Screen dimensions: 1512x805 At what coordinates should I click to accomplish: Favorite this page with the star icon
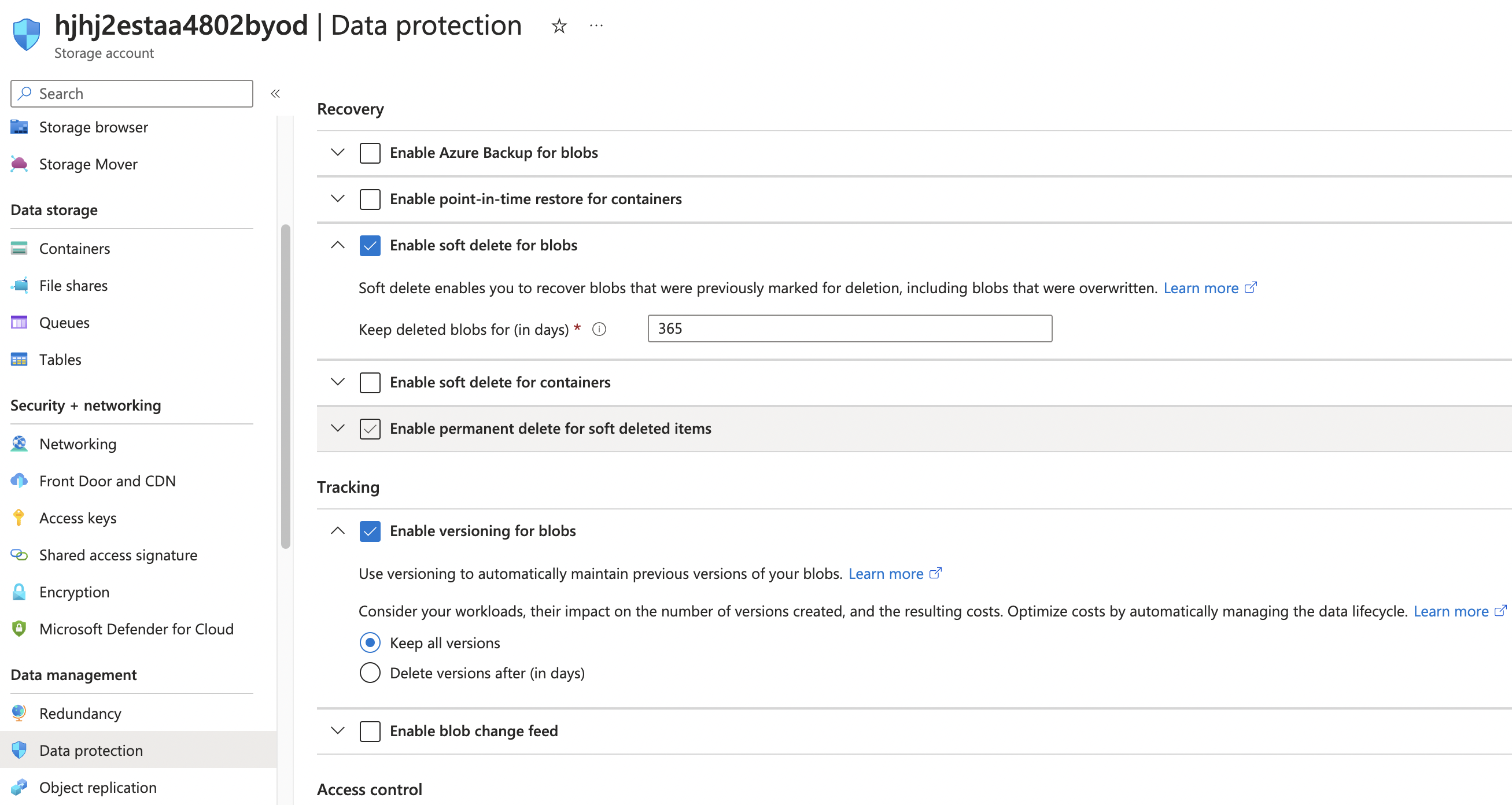(x=559, y=26)
